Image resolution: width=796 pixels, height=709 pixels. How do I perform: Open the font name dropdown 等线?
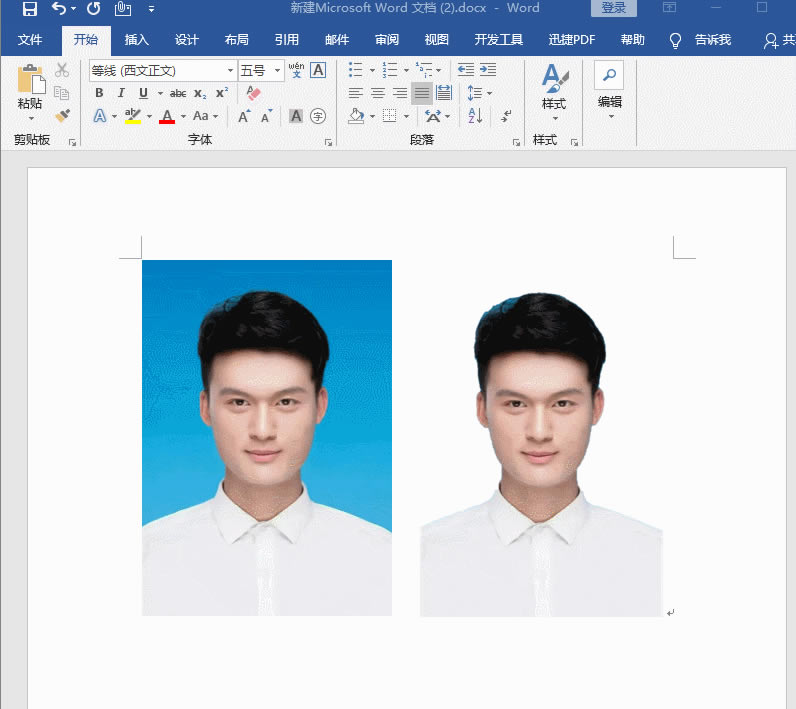pyautogui.click(x=230, y=70)
